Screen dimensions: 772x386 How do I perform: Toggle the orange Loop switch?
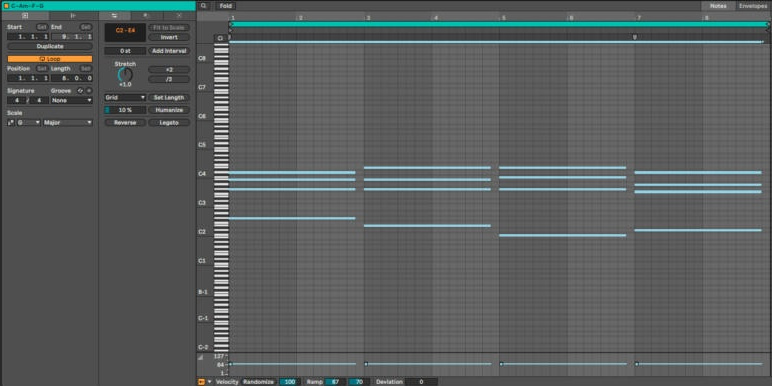point(50,59)
